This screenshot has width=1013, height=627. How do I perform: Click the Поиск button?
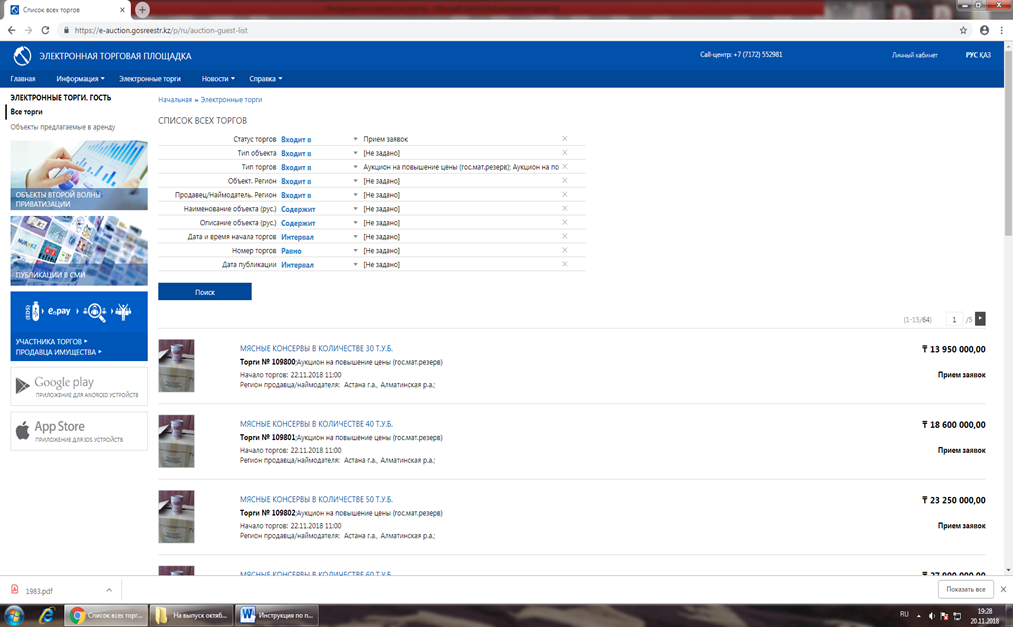coord(205,292)
